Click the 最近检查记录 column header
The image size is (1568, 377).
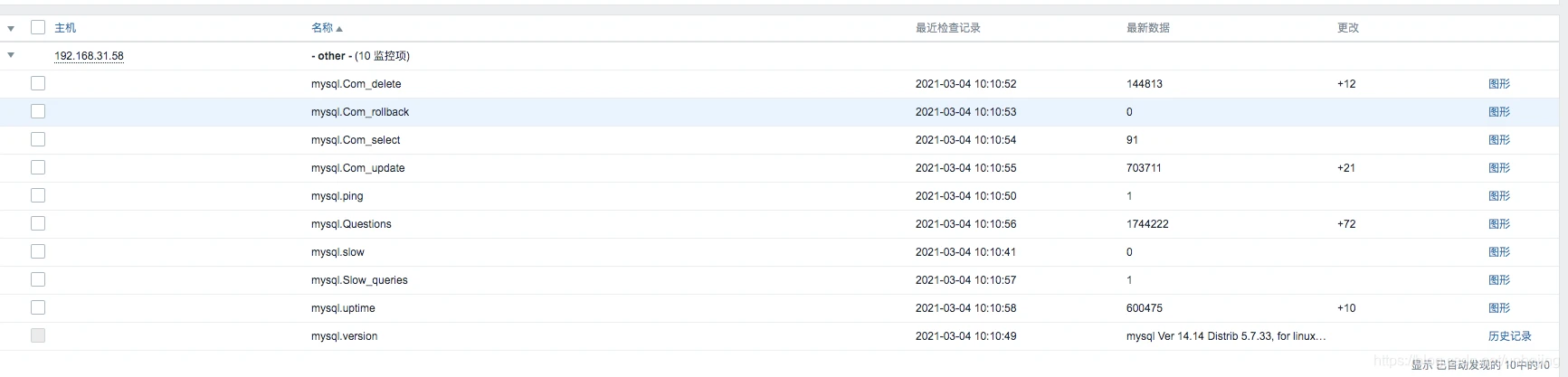tap(948, 28)
